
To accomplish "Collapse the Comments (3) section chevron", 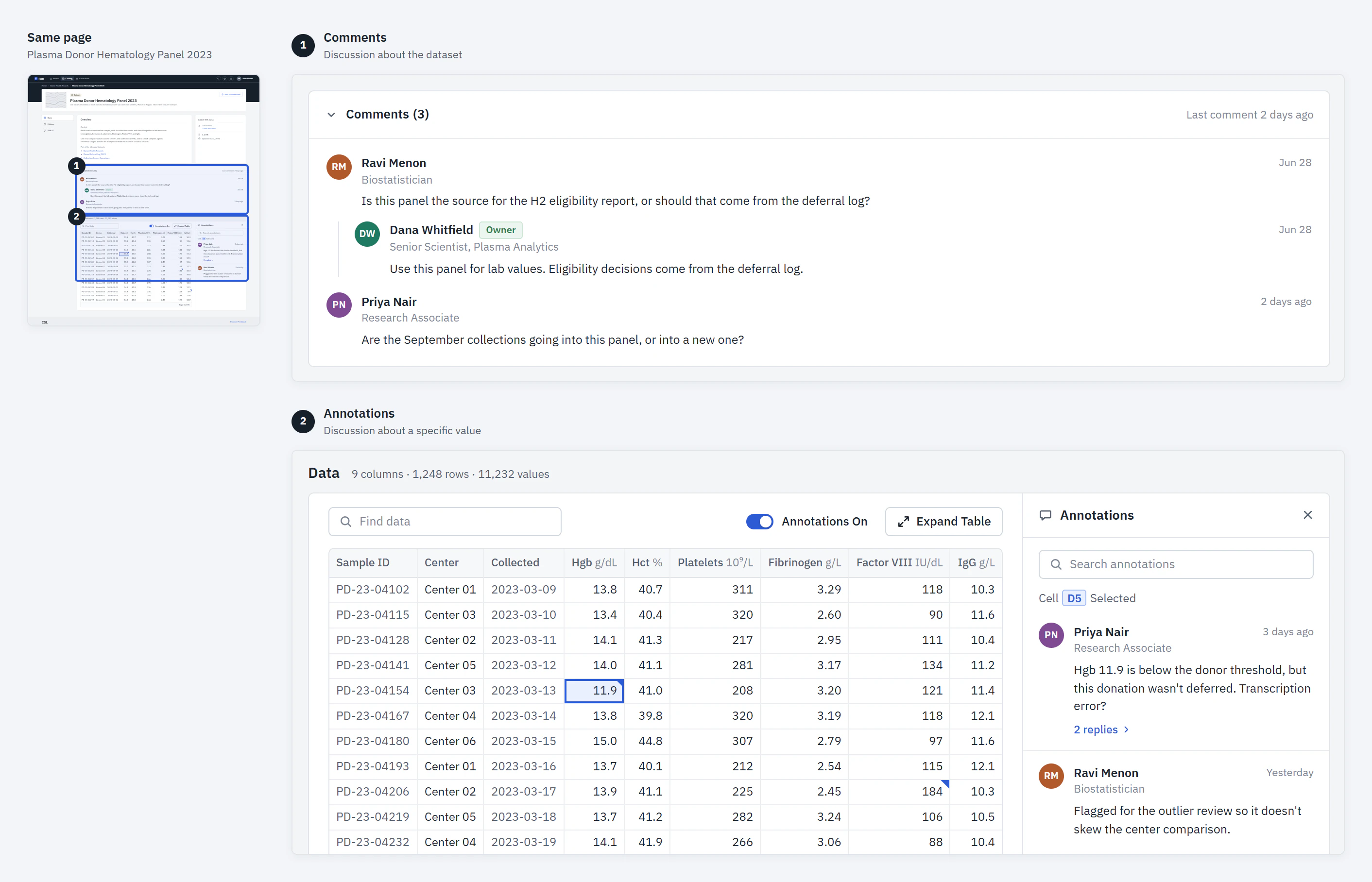I will click(331, 115).
